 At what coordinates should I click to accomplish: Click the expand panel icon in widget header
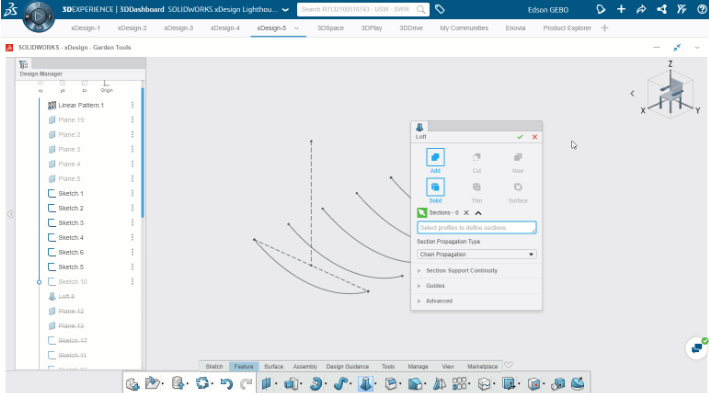tap(677, 47)
